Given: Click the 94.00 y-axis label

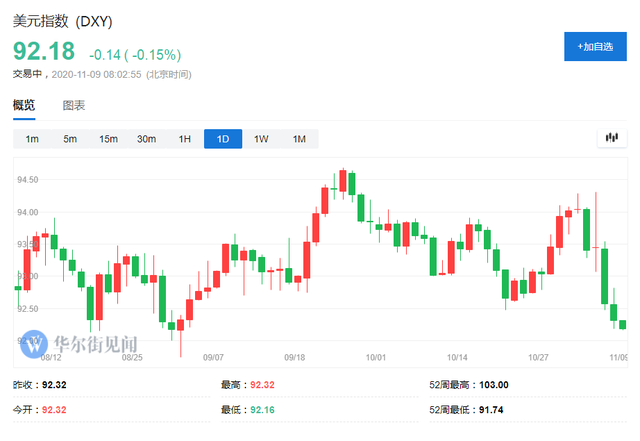Looking at the screenshot, I should [x=27, y=212].
